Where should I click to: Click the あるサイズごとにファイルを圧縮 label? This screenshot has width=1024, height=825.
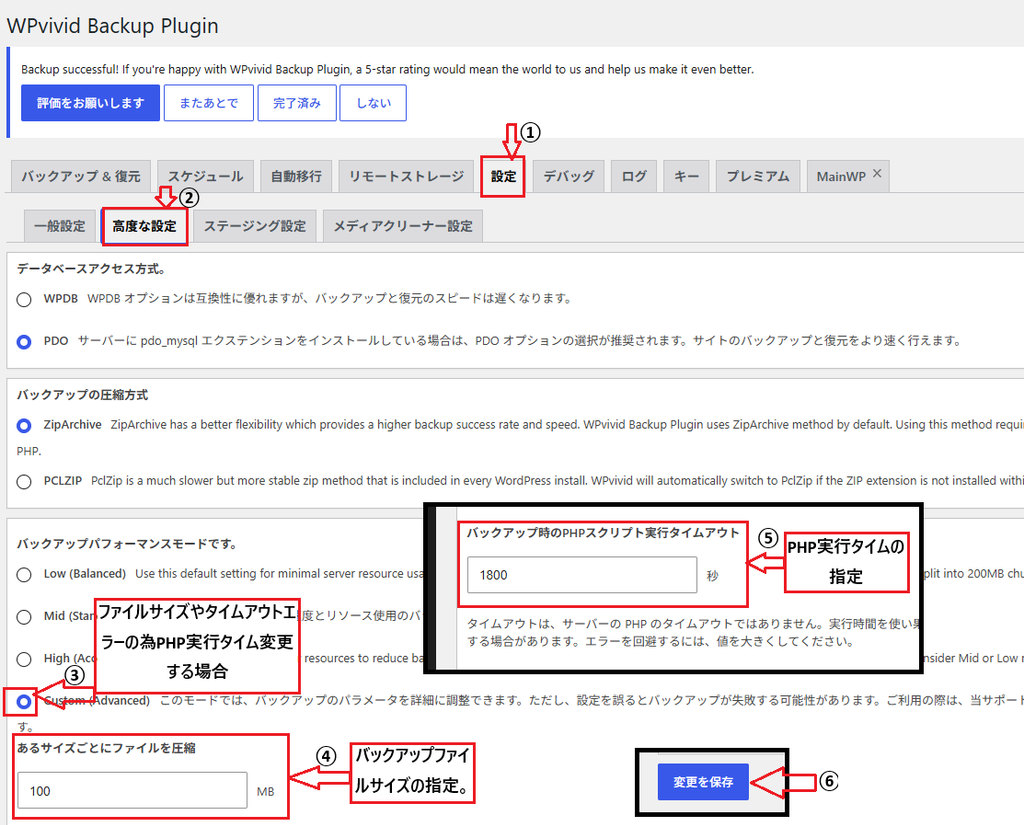(106, 749)
